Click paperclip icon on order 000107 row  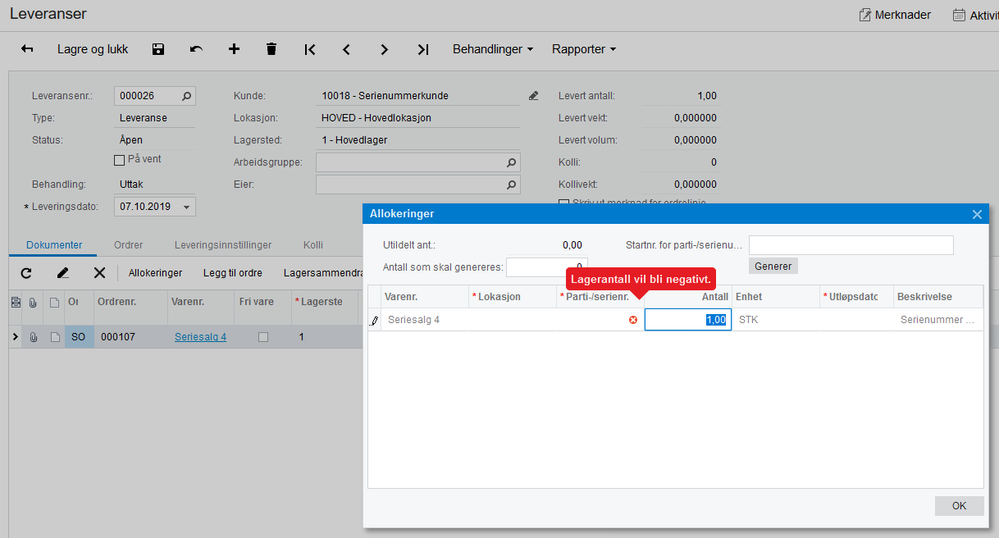tap(33, 337)
